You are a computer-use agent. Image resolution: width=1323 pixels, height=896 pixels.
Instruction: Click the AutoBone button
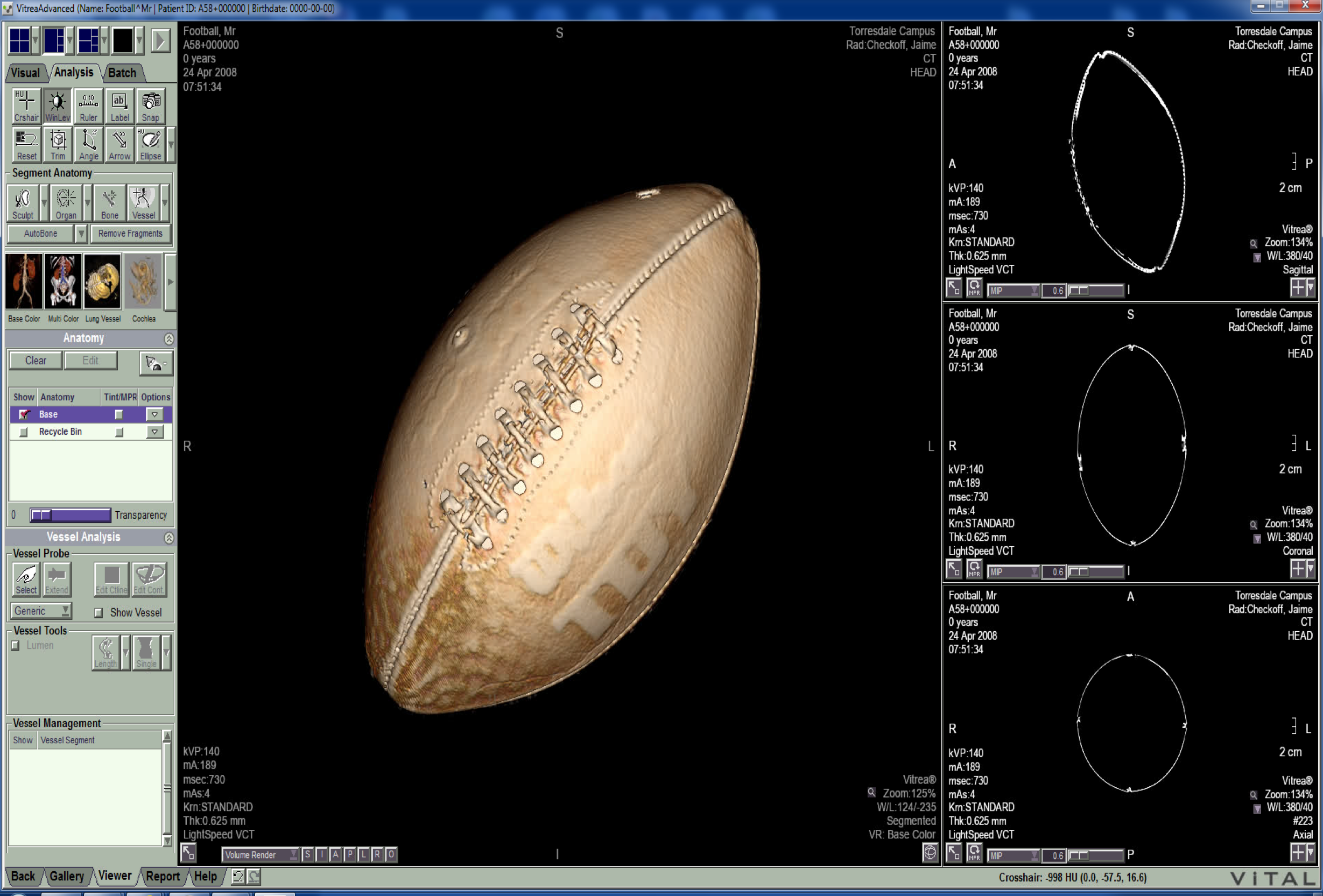coord(40,234)
